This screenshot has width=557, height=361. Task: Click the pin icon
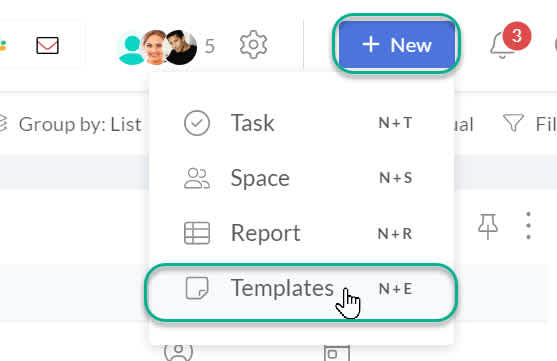(x=487, y=226)
